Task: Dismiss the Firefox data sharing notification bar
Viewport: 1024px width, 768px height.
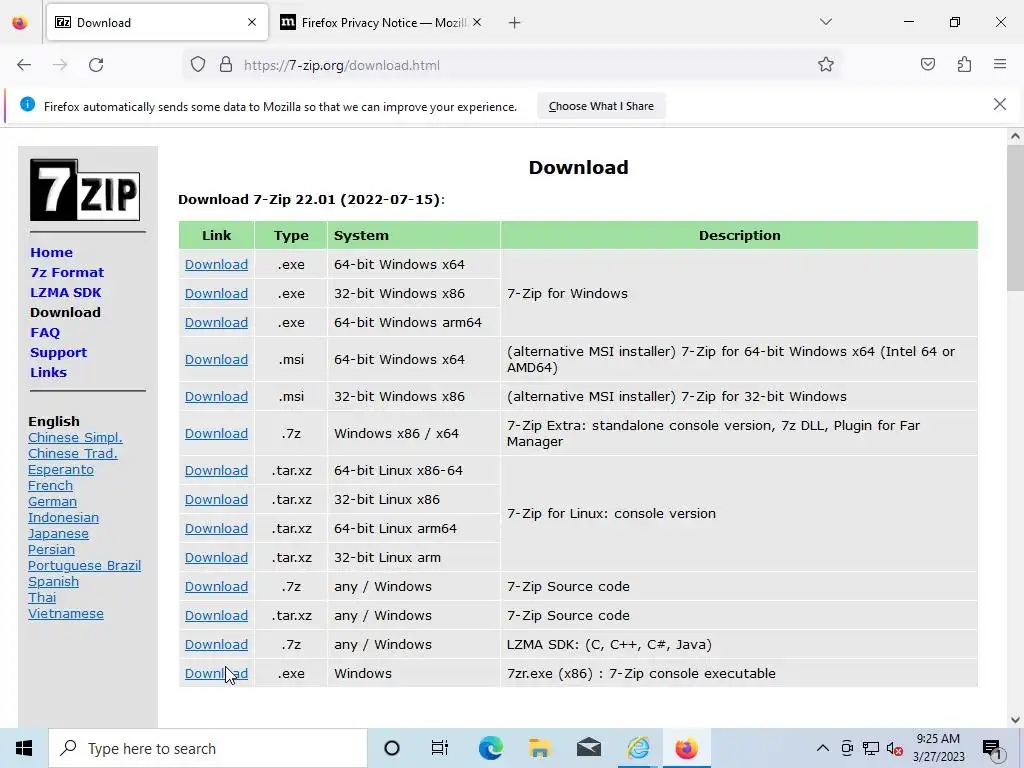Action: [x=999, y=104]
